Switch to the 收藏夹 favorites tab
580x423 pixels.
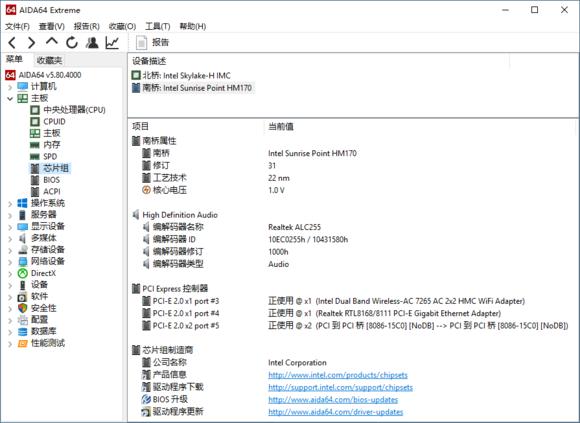(49, 60)
